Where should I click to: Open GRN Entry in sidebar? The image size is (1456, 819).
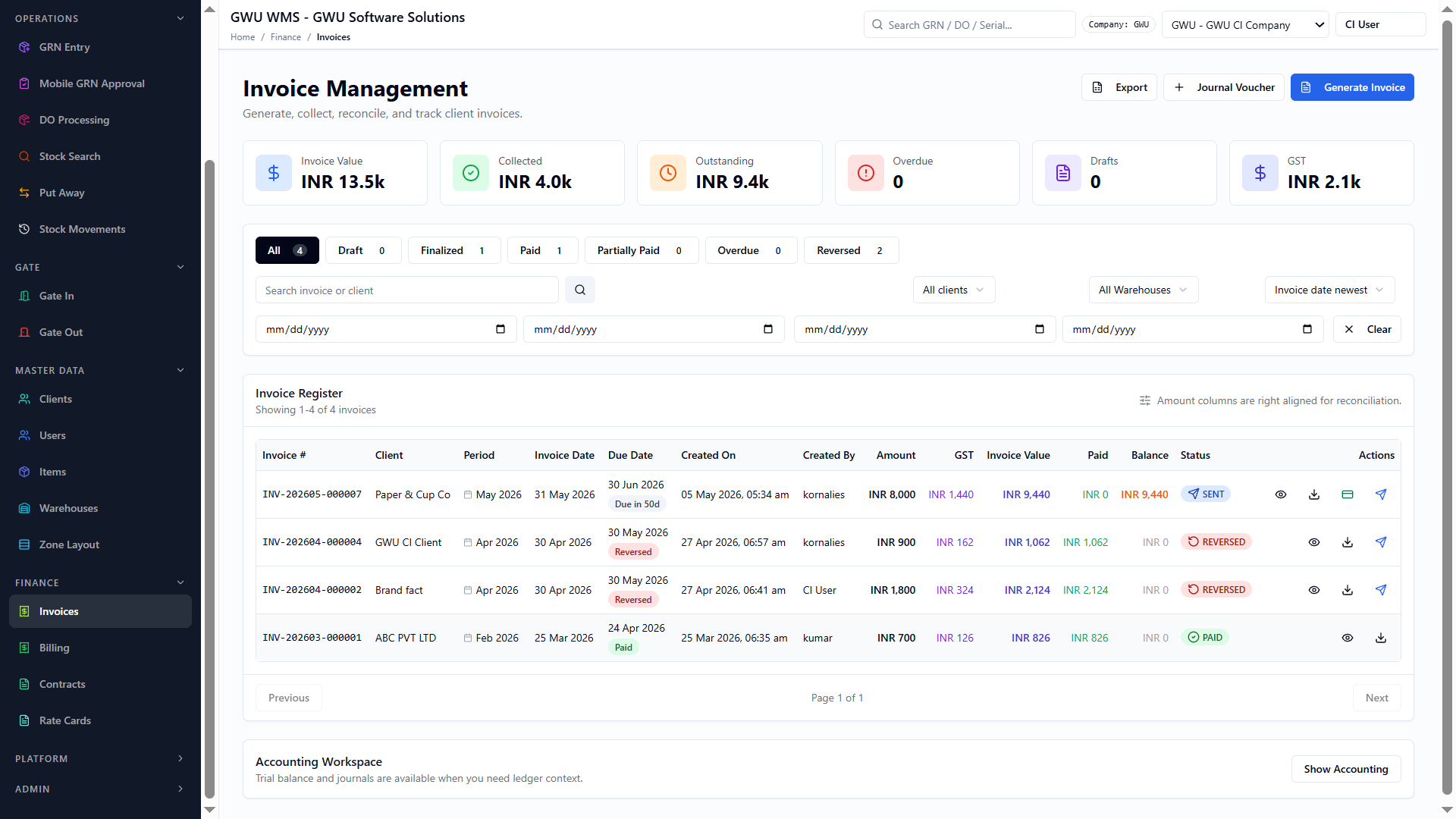coord(100,47)
